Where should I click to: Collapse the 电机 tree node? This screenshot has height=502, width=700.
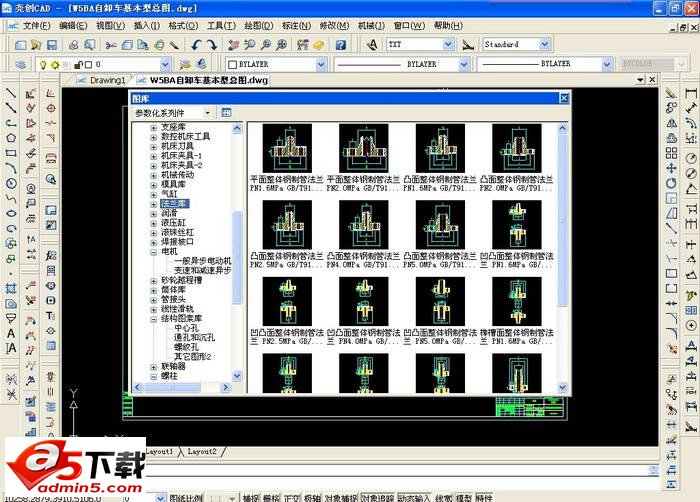pos(153,252)
